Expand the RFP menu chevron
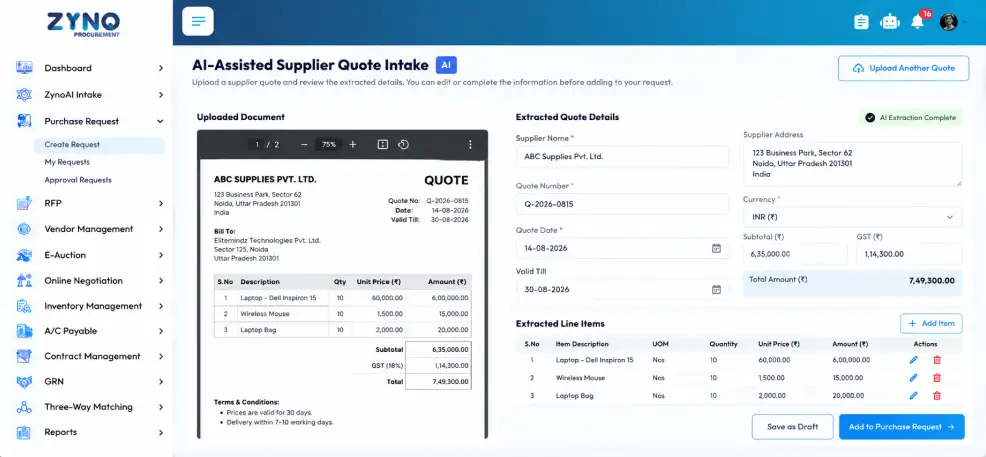 click(160, 203)
